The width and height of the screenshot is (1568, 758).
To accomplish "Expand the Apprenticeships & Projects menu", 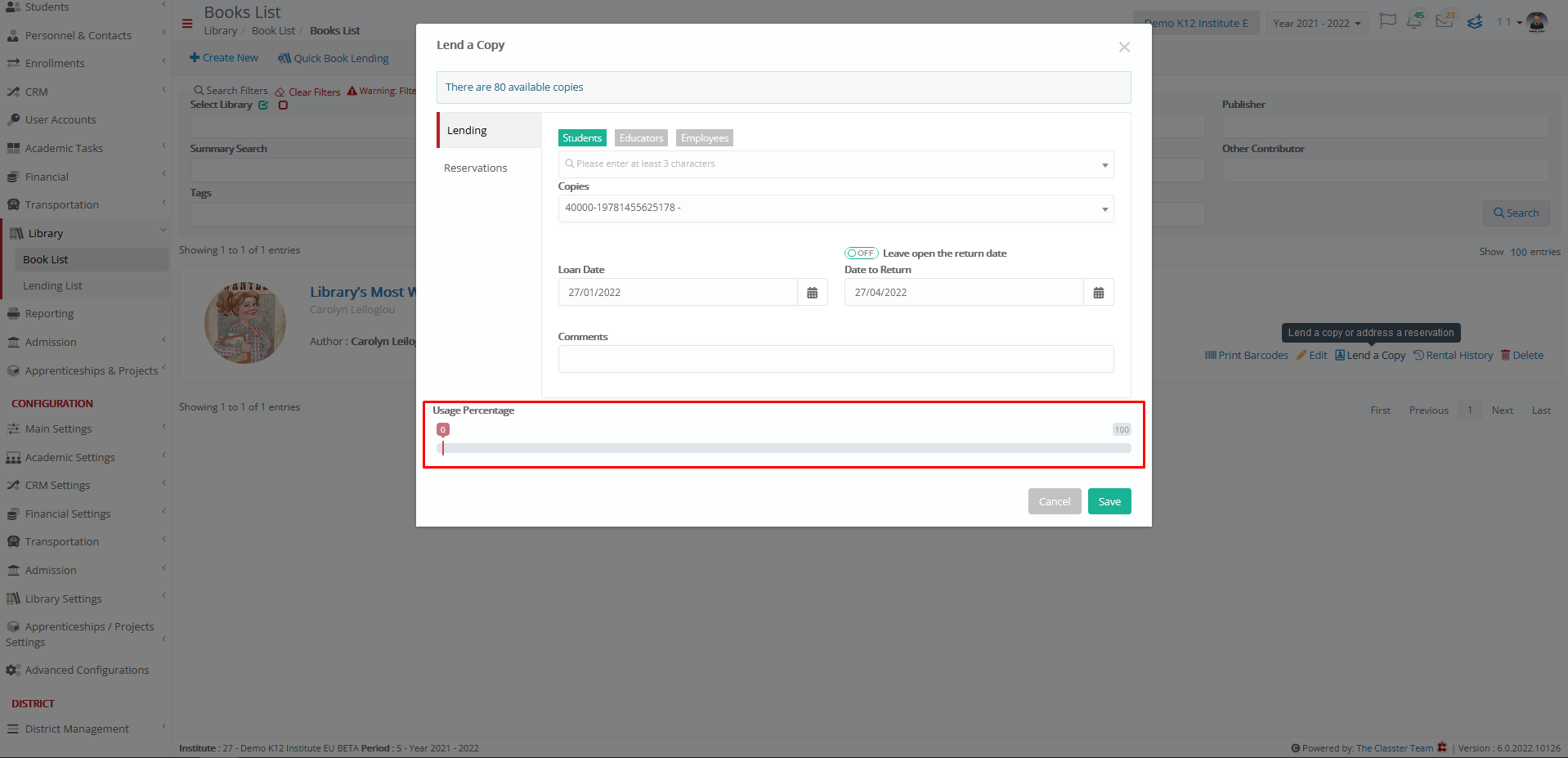I will (x=85, y=370).
